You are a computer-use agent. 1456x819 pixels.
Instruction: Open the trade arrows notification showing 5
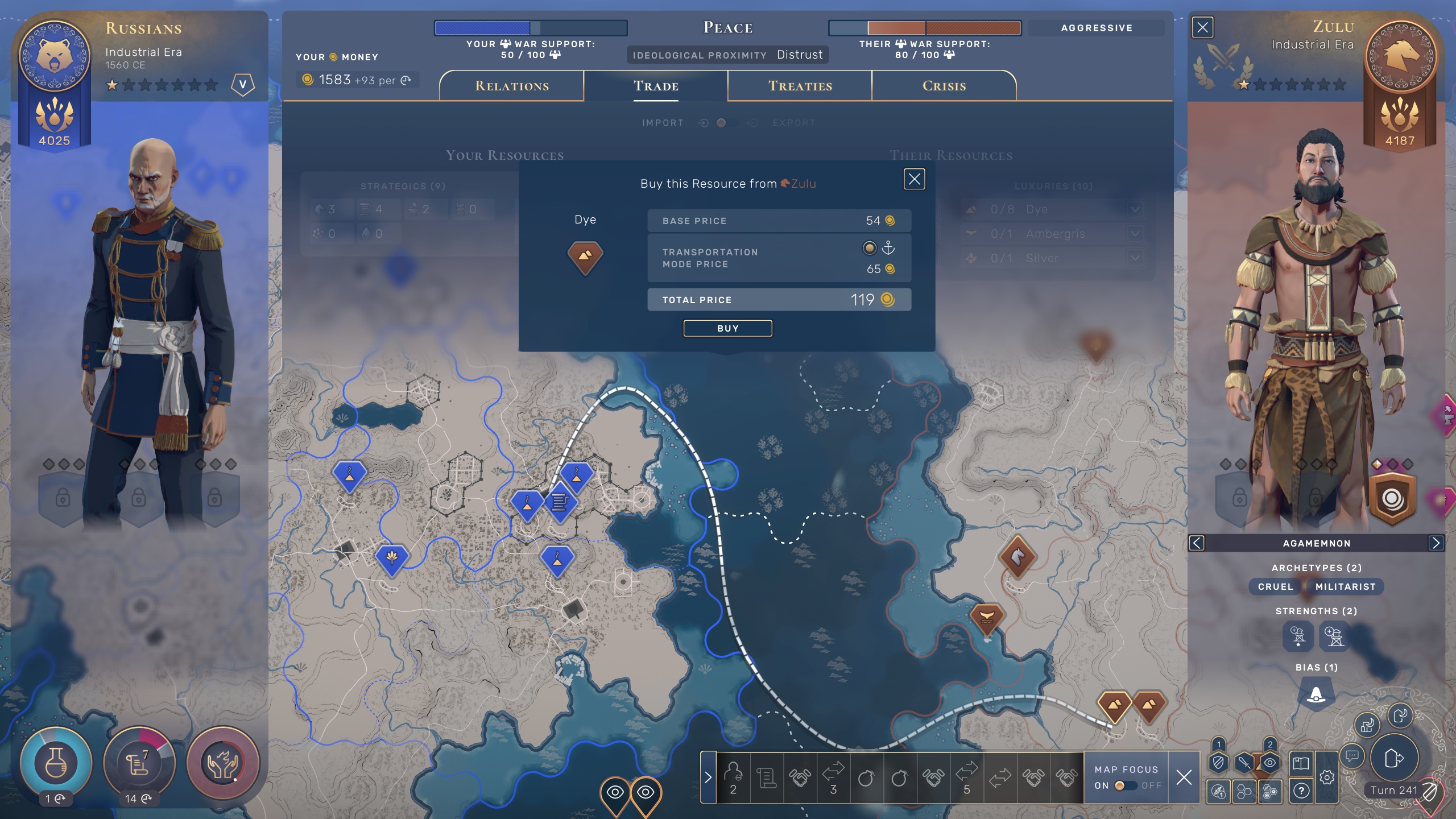point(966,777)
